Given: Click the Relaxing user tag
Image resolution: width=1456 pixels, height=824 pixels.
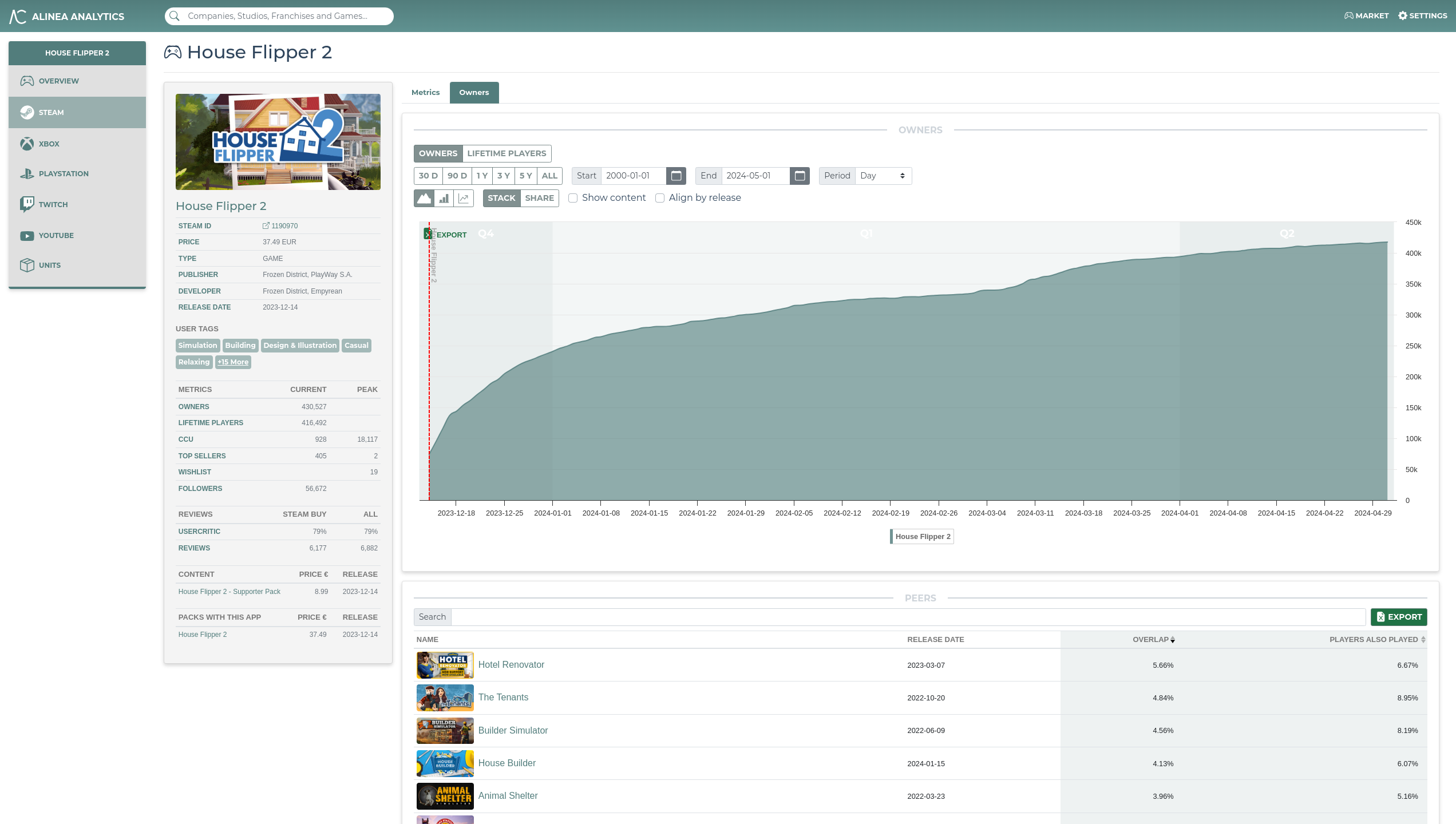Looking at the screenshot, I should pyautogui.click(x=194, y=362).
